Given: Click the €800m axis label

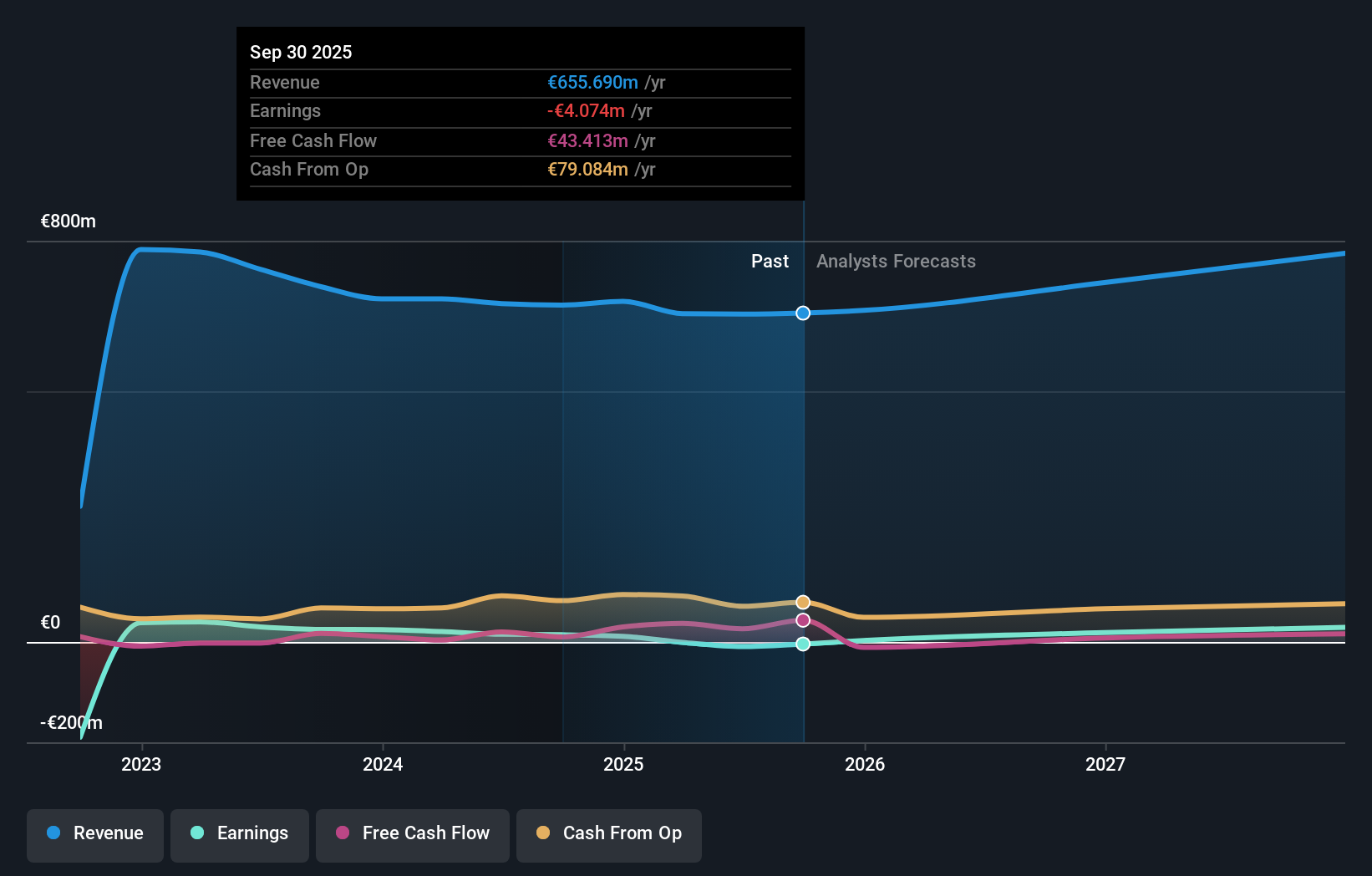Looking at the screenshot, I should pyautogui.click(x=67, y=222).
